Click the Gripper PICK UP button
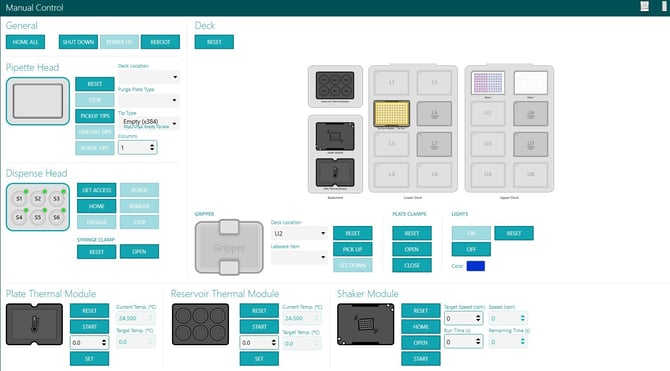This screenshot has height=371, width=670. 353,249
